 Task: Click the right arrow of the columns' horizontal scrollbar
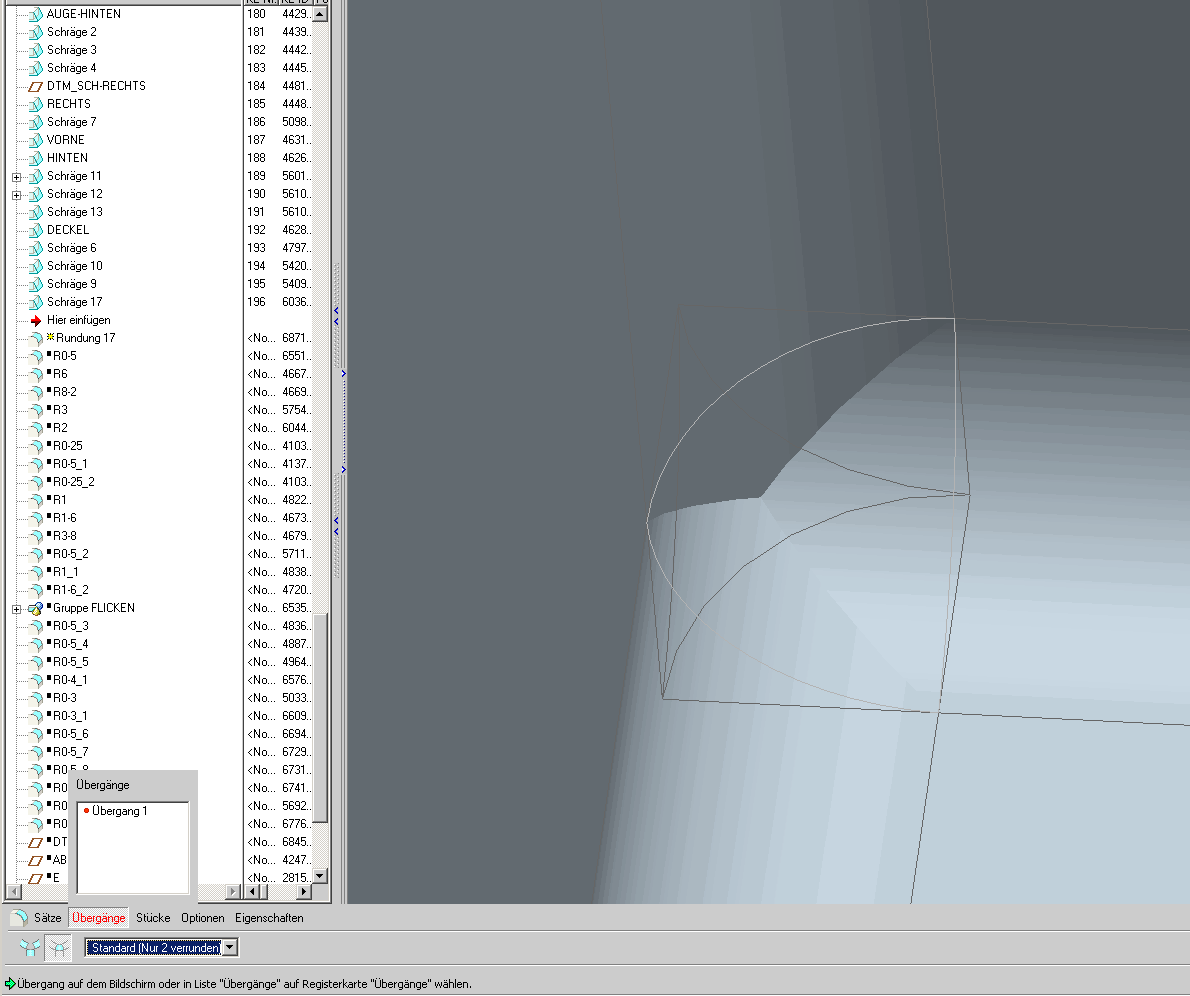(304, 892)
